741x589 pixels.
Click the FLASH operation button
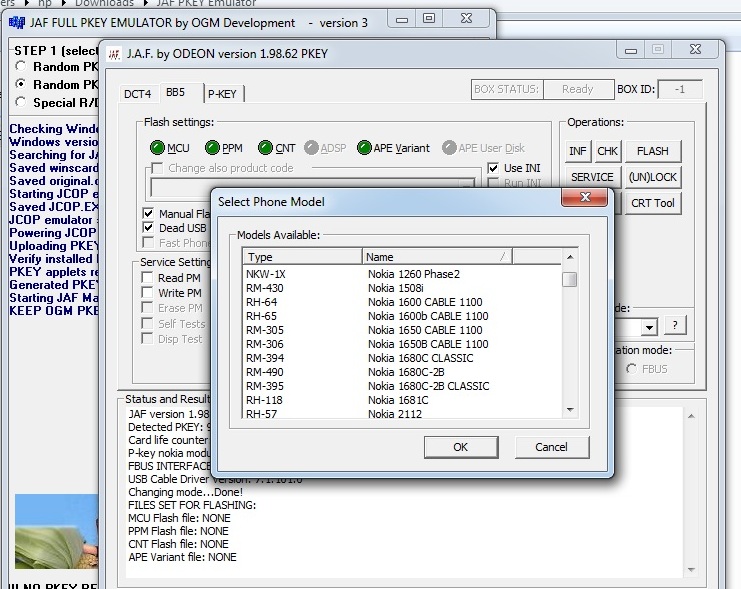653,151
